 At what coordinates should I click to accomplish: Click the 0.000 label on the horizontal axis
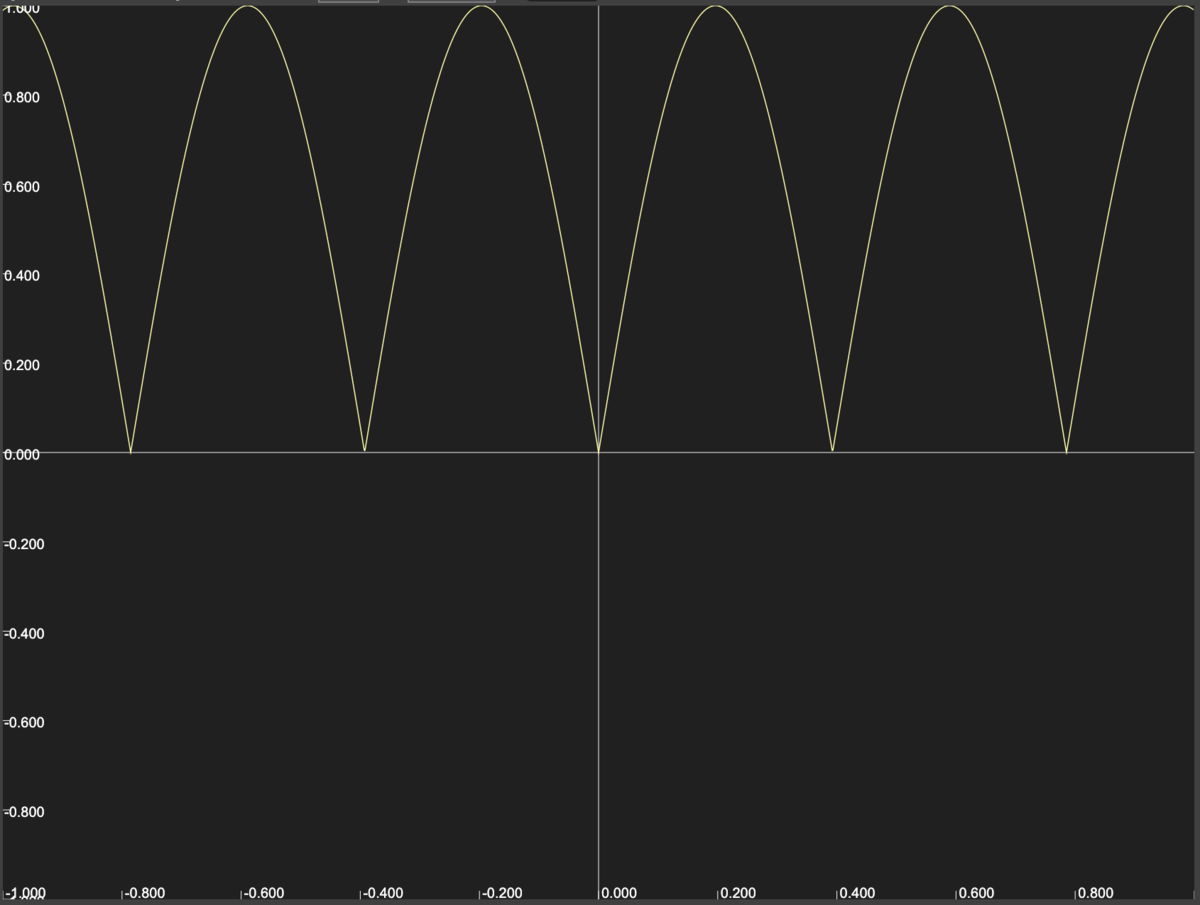[x=619, y=893]
